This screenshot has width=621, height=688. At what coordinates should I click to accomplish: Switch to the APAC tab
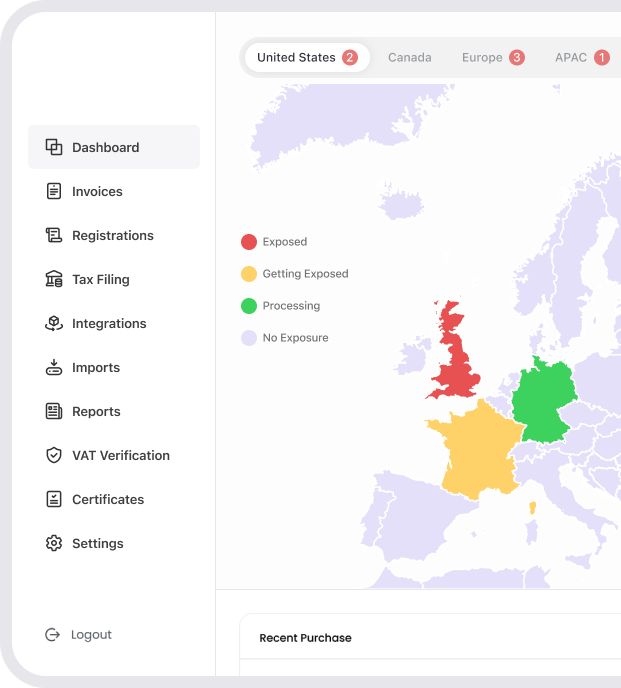582,57
